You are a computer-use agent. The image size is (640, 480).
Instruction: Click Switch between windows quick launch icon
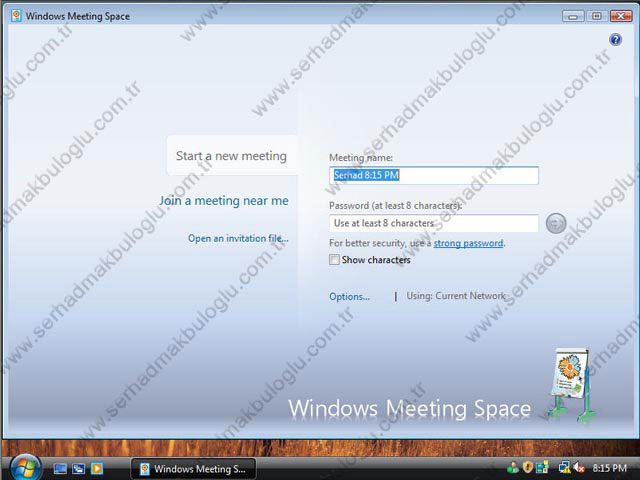pyautogui.click(x=78, y=469)
